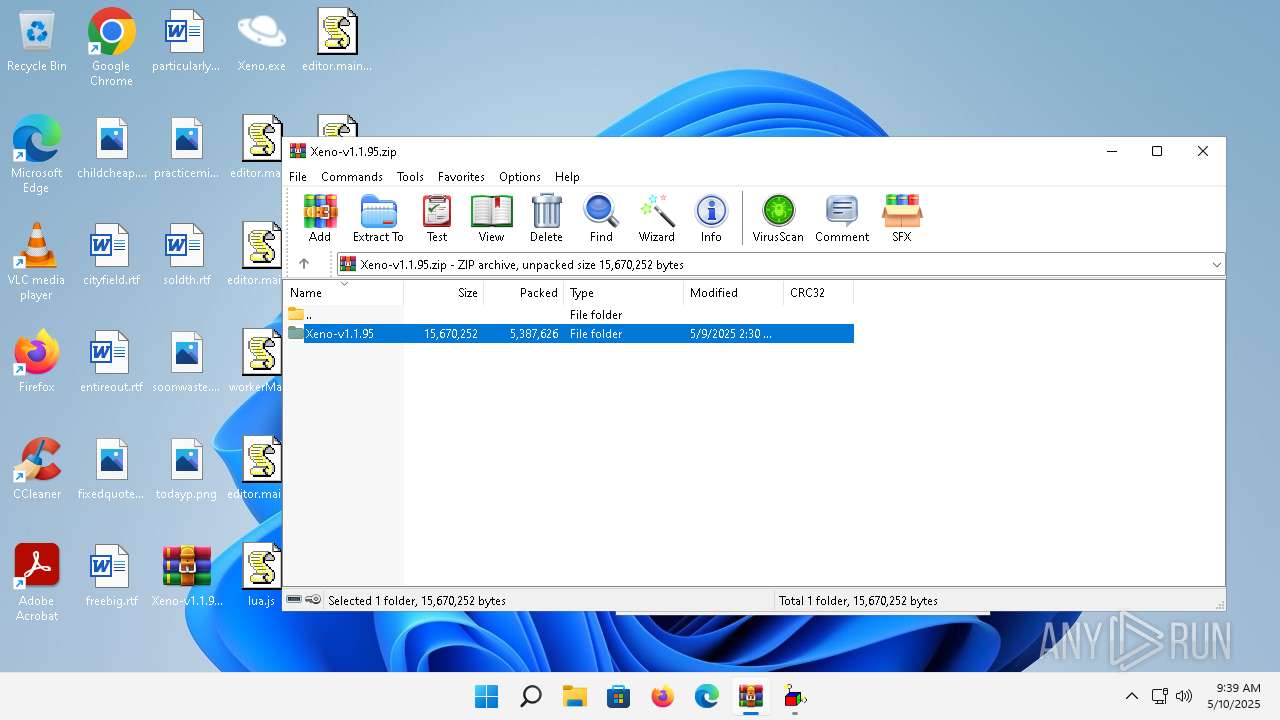Screen dimensions: 1280x720
Task: Click the drive icon in status bar
Action: (294, 600)
